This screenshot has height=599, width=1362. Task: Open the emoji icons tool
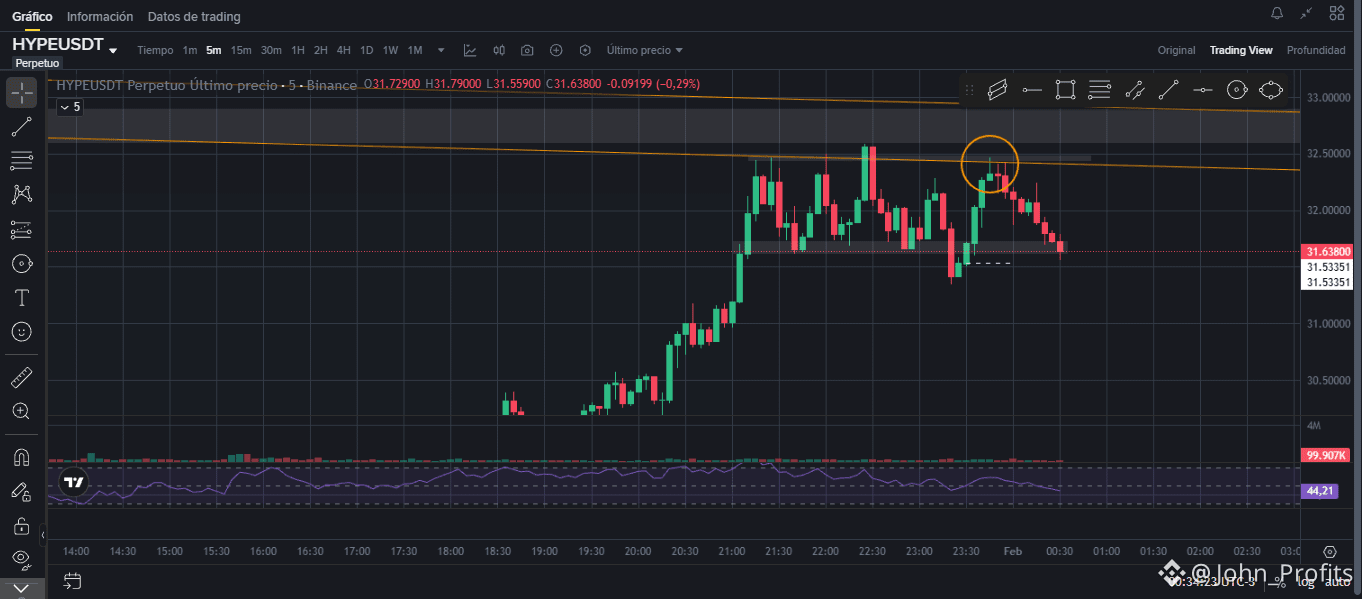click(22, 331)
